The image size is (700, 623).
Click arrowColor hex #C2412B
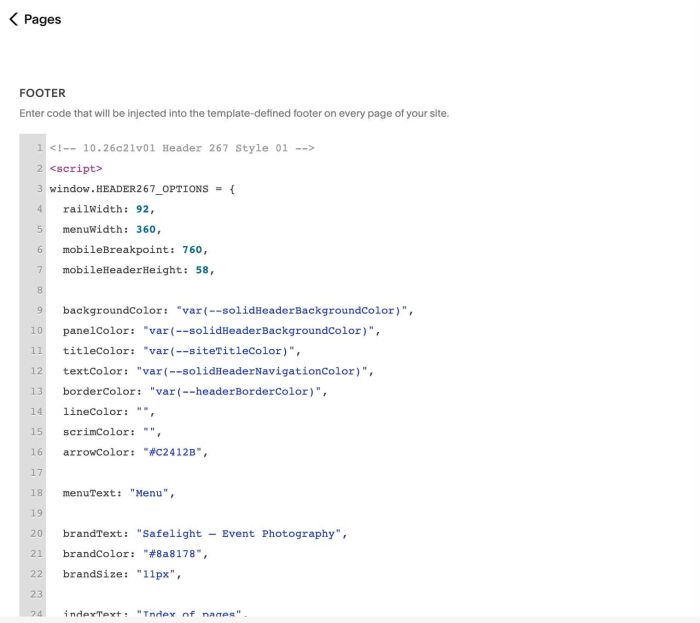[172, 453]
